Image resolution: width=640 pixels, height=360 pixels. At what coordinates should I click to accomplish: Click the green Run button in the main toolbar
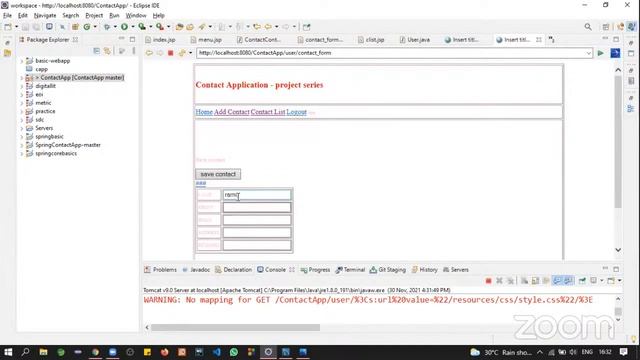click(124, 27)
